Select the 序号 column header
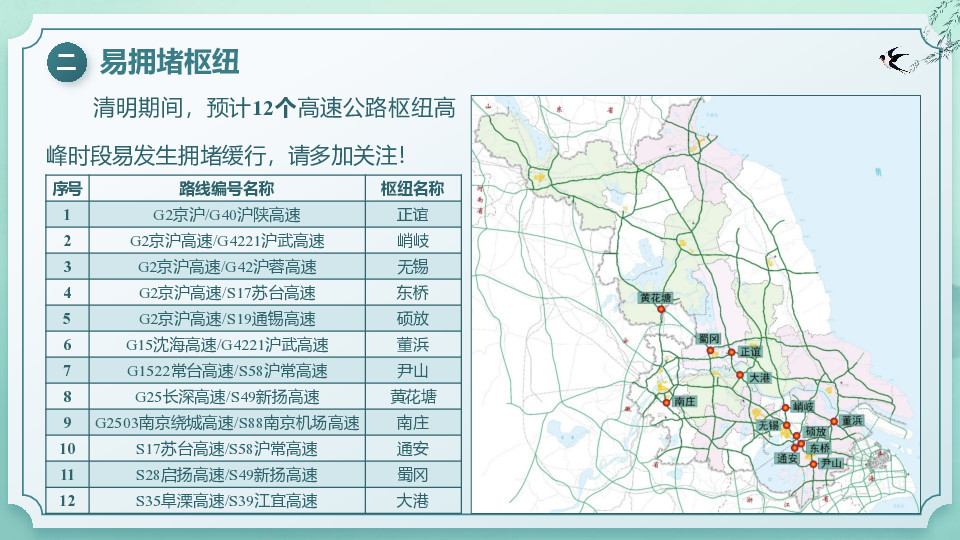Viewport: 960px width, 540px height. coord(67,189)
